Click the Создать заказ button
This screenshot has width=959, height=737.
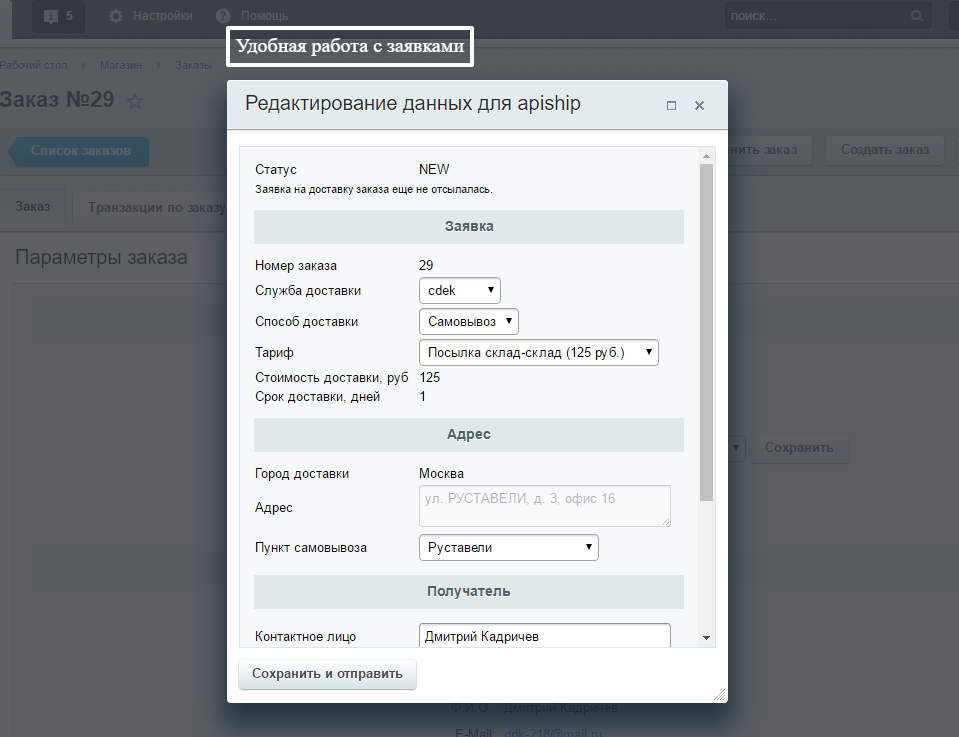tap(884, 150)
